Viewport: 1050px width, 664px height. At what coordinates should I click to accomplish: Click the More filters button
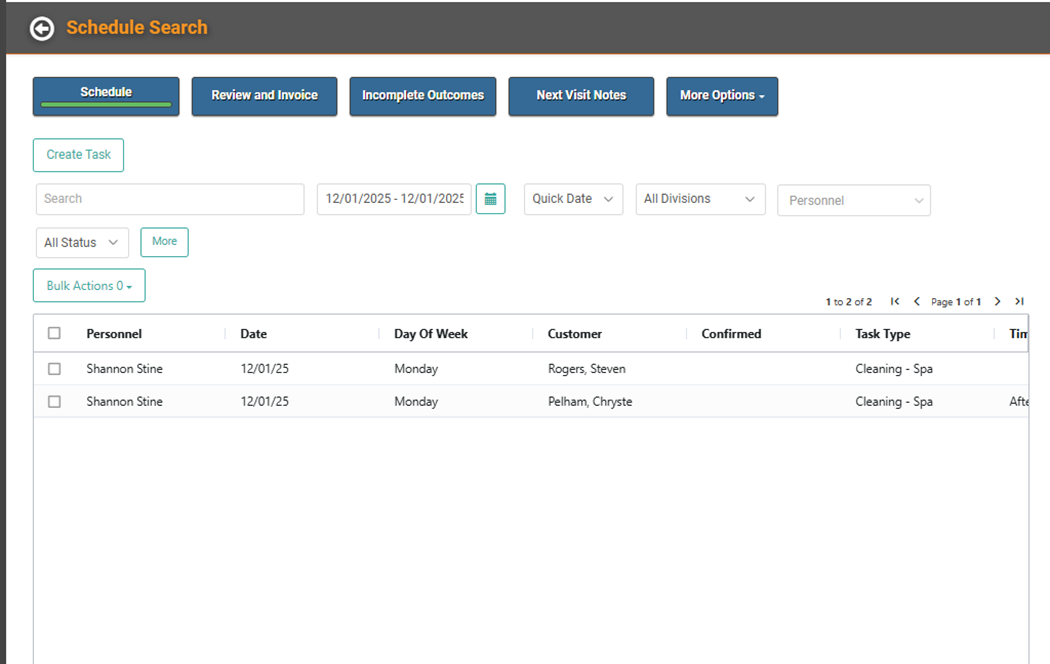[164, 242]
